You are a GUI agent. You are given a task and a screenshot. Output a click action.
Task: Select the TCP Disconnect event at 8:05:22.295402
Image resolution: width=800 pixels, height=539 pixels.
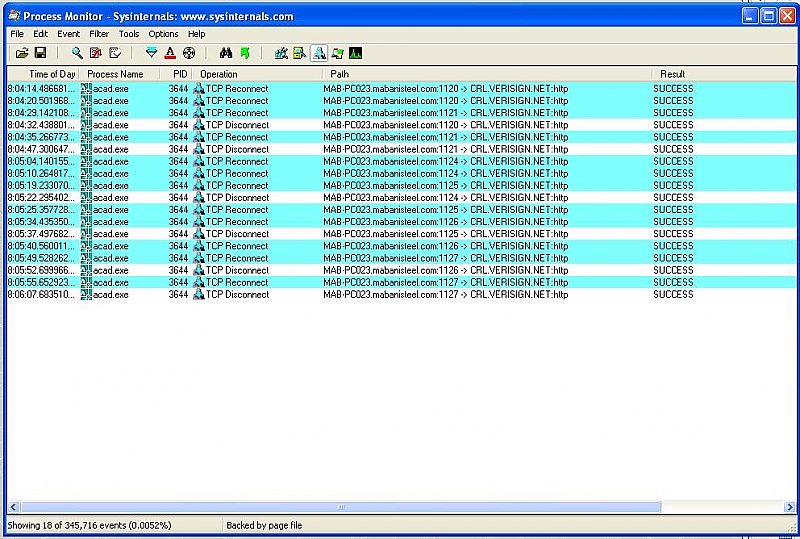click(x=402, y=198)
